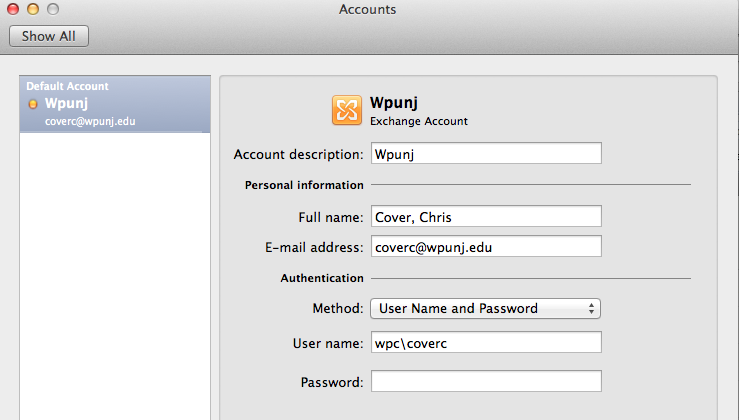Close the Accounts window with red button
The width and height of the screenshot is (739, 420).
[14, 9]
